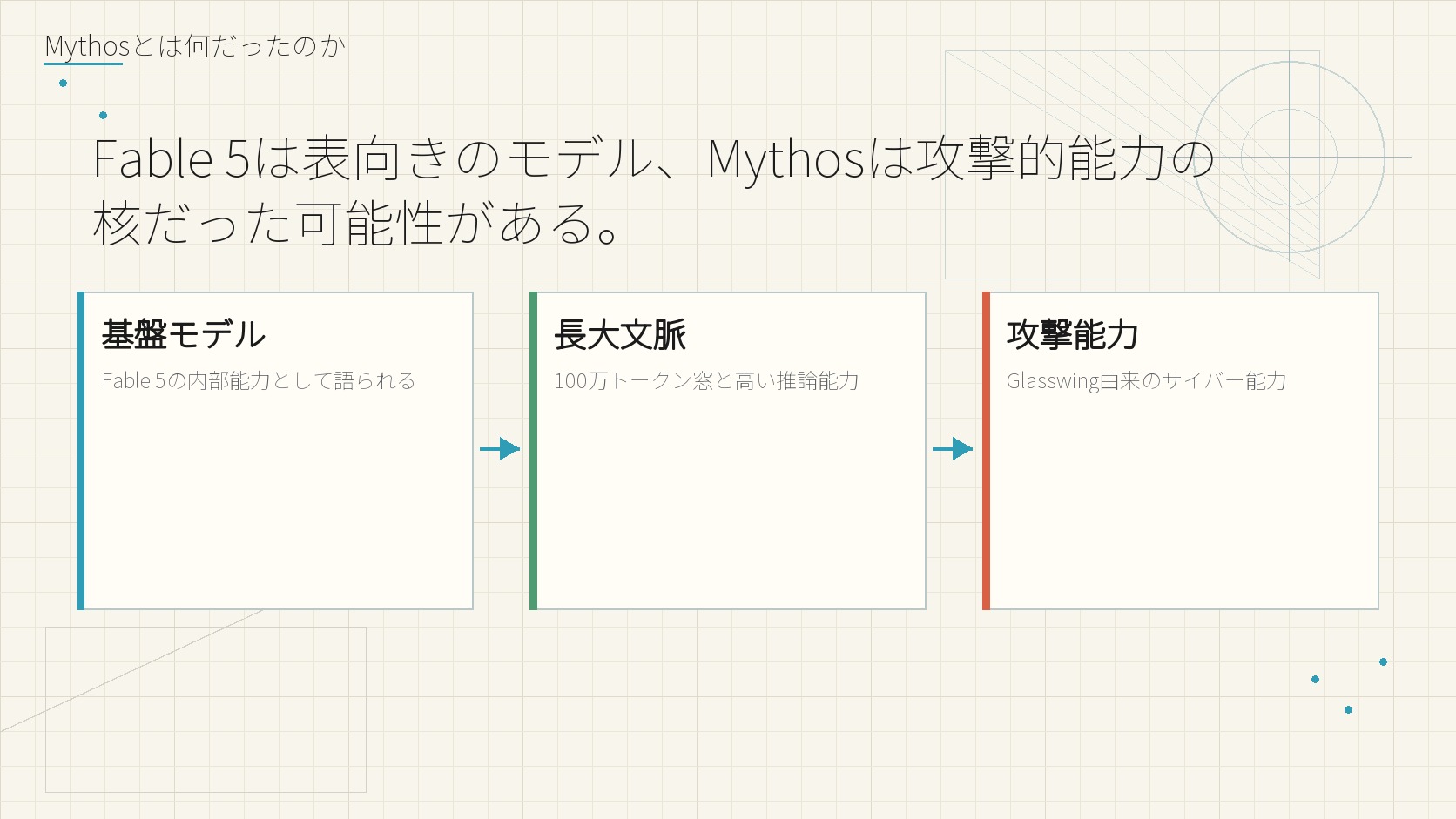Select the '基盤モデル' card title
The height and width of the screenshot is (819, 1456).
[x=184, y=335]
